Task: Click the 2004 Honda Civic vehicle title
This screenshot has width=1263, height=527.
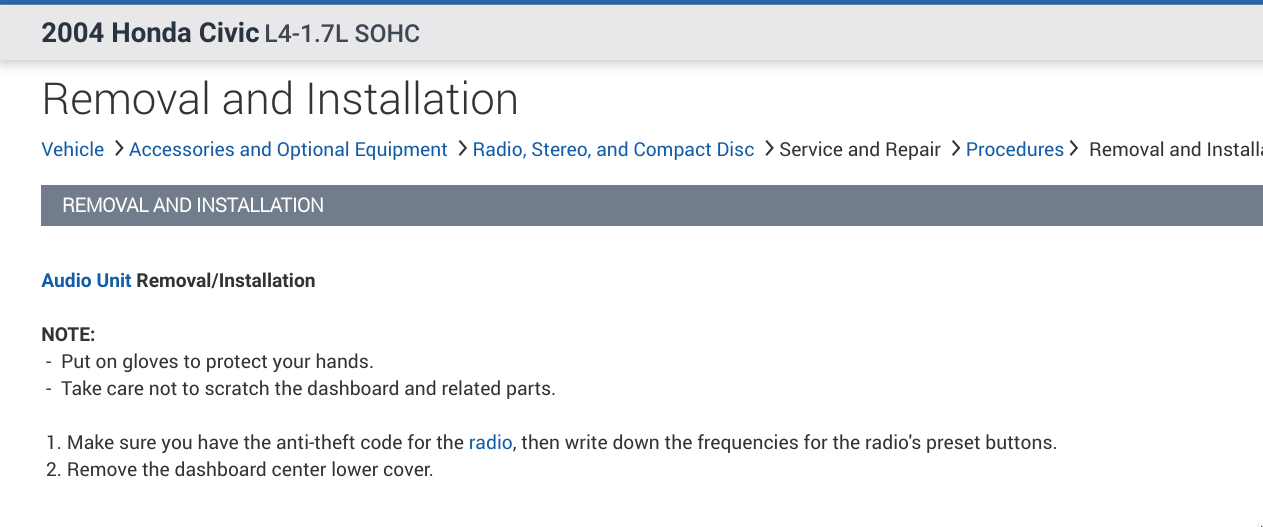Action: click(150, 33)
